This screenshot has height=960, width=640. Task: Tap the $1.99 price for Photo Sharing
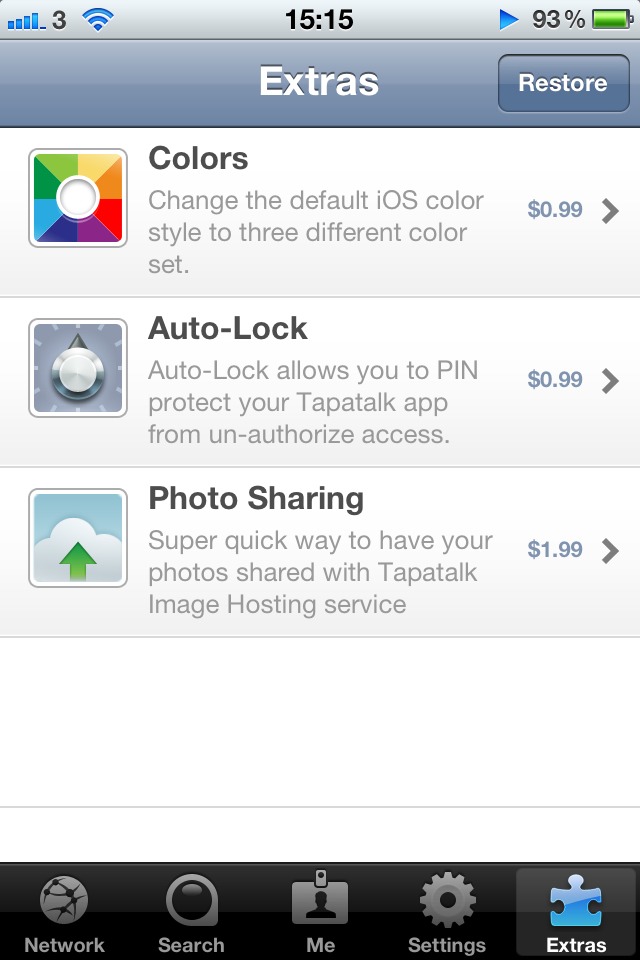(x=555, y=550)
